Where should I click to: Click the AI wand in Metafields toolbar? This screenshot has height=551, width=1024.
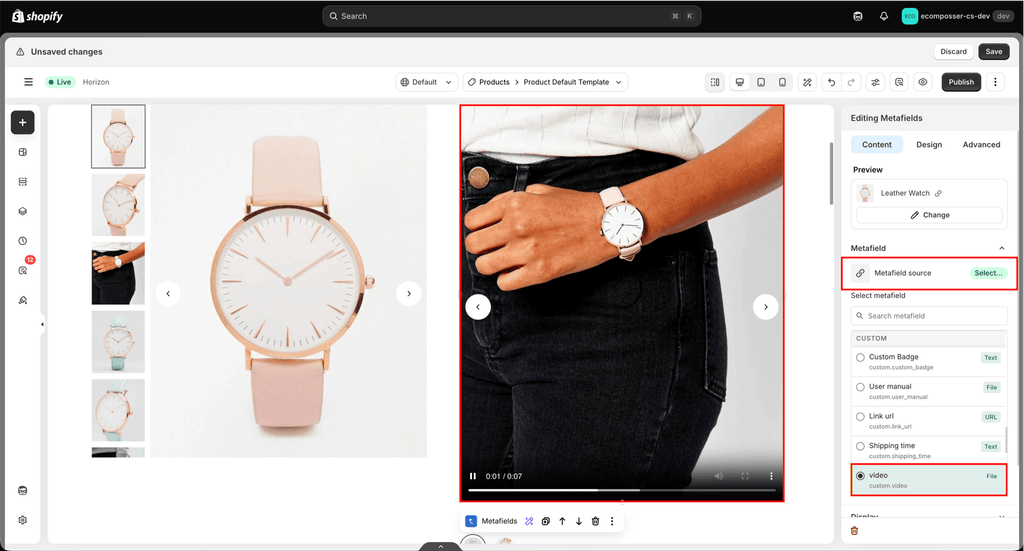(529, 521)
